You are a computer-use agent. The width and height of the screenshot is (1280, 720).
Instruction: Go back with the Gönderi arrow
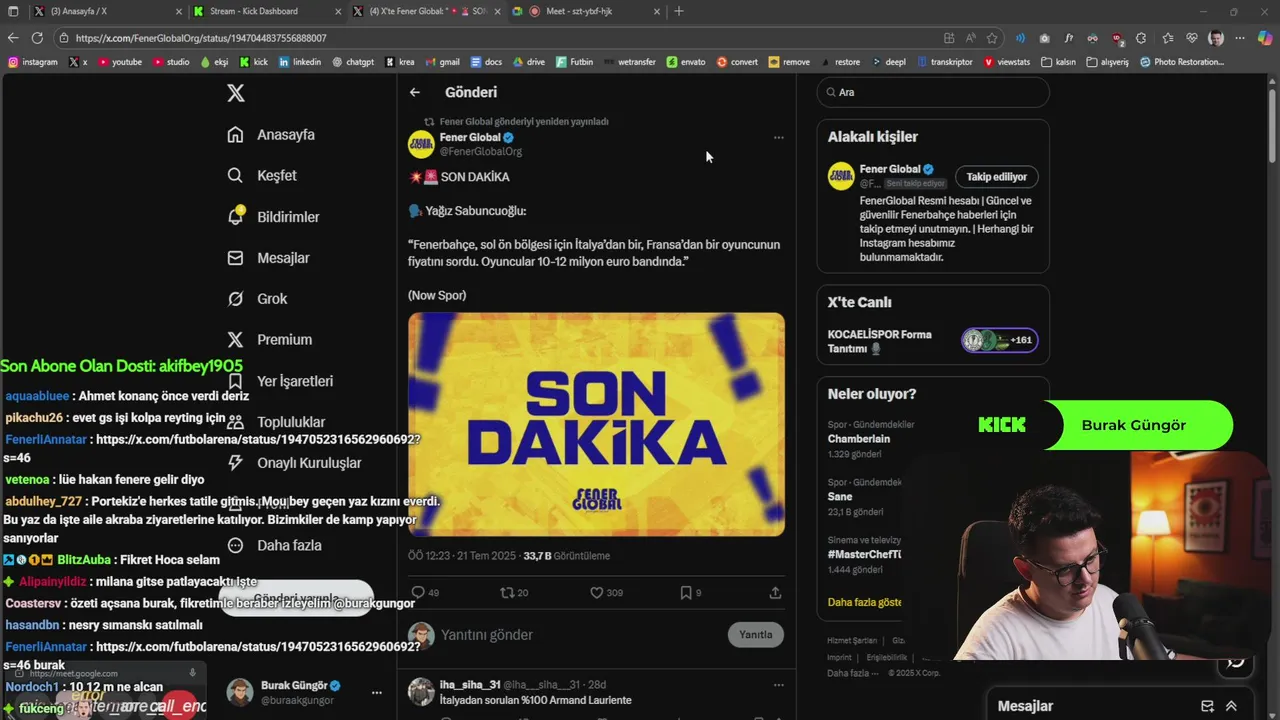415,92
